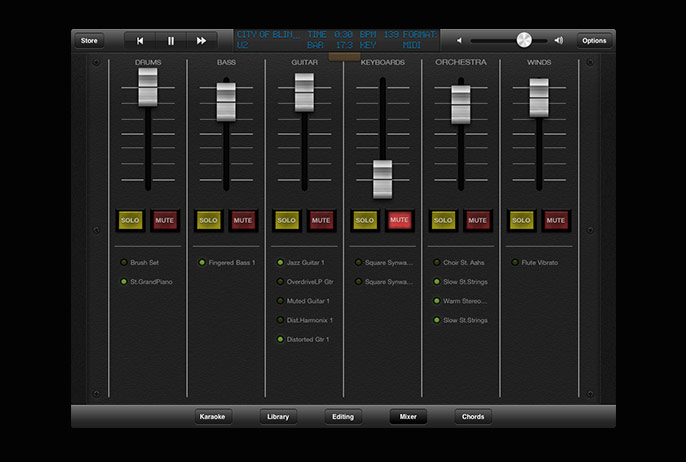Toggle the Flute Vibrato track LED

515,262
